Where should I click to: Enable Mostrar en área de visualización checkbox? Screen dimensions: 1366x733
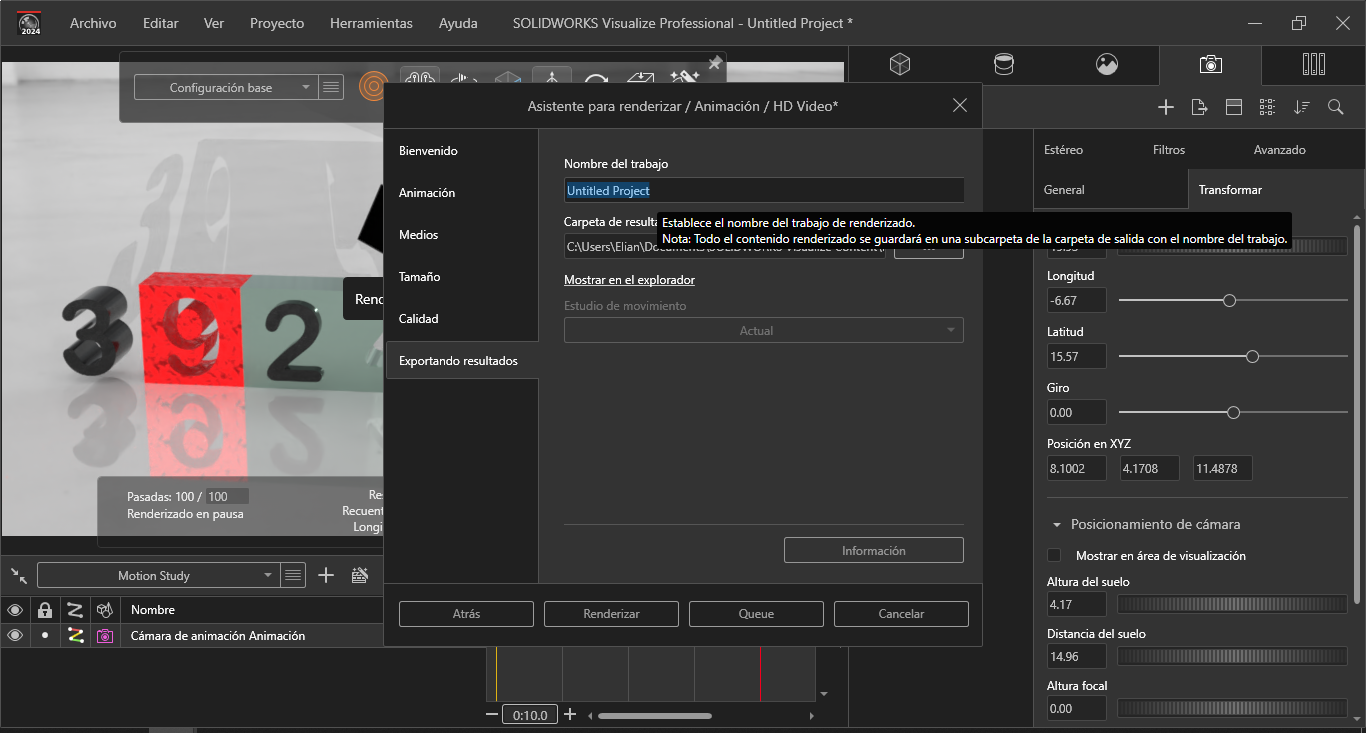tap(1054, 555)
